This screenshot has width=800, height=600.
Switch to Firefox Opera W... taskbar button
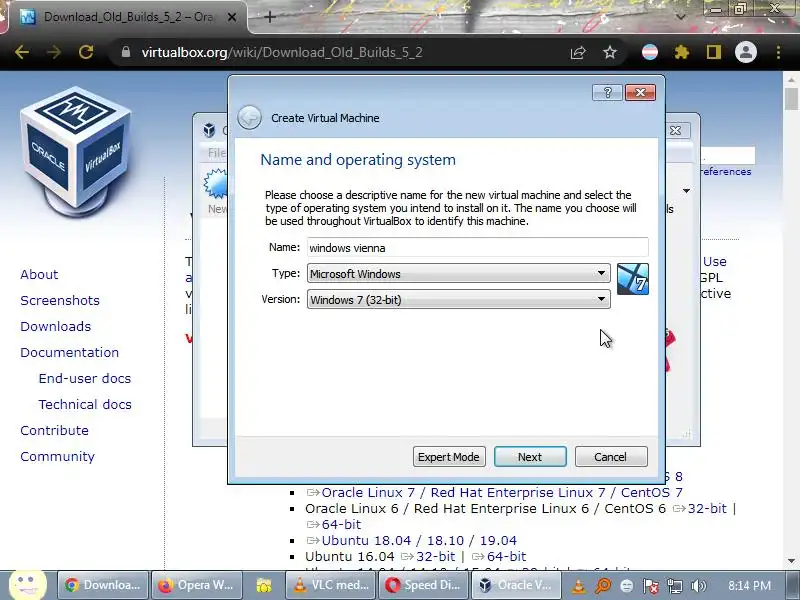196,585
